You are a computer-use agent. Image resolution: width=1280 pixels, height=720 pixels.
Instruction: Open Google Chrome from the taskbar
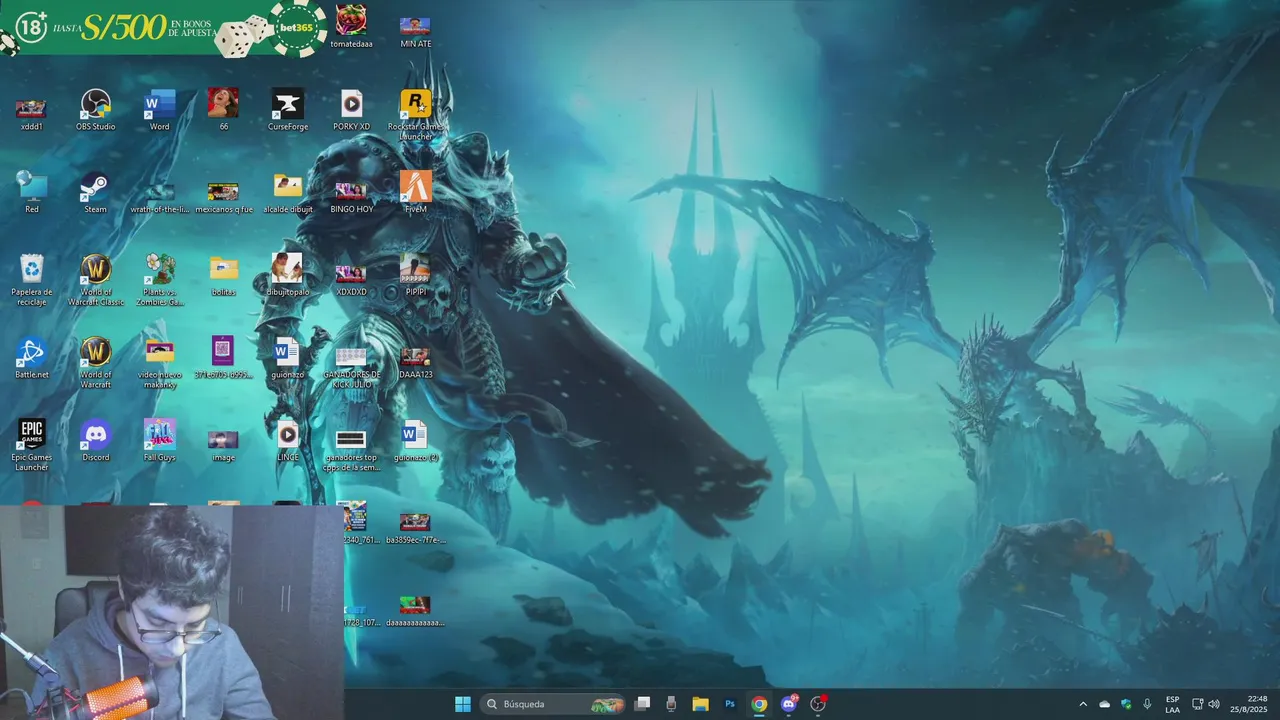click(759, 704)
